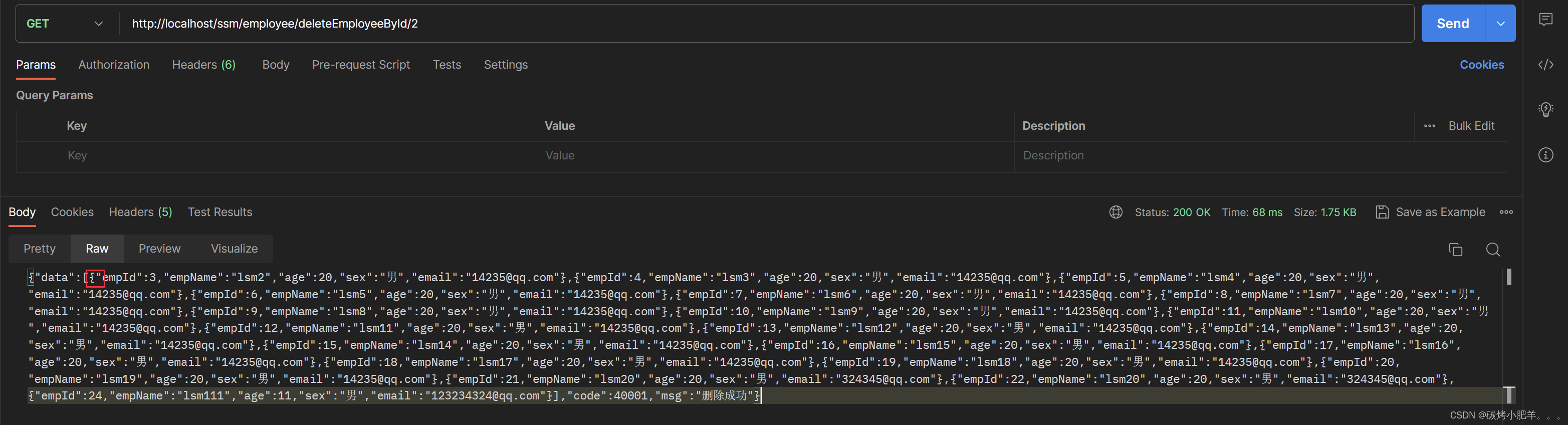The height and width of the screenshot is (425, 1568).
Task: Click the request URL field
Action: point(766,24)
